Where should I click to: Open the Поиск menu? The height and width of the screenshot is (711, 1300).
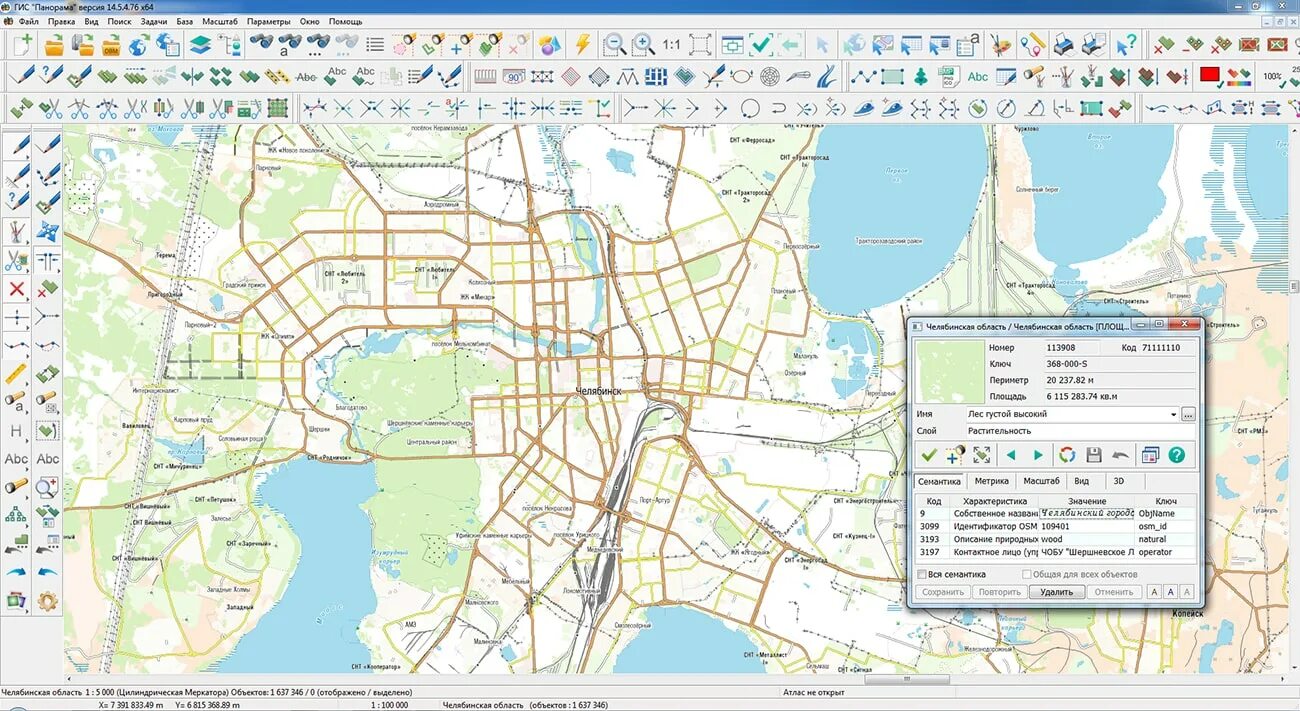click(119, 21)
